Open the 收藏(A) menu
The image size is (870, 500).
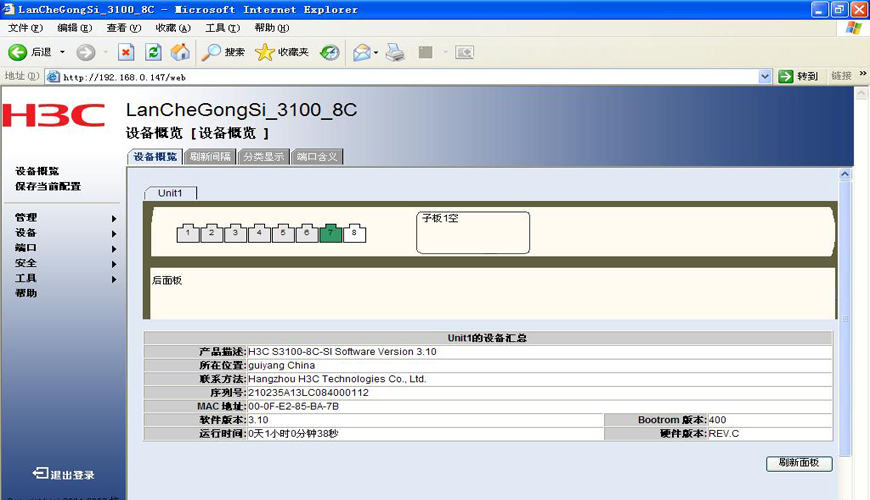pyautogui.click(x=173, y=28)
